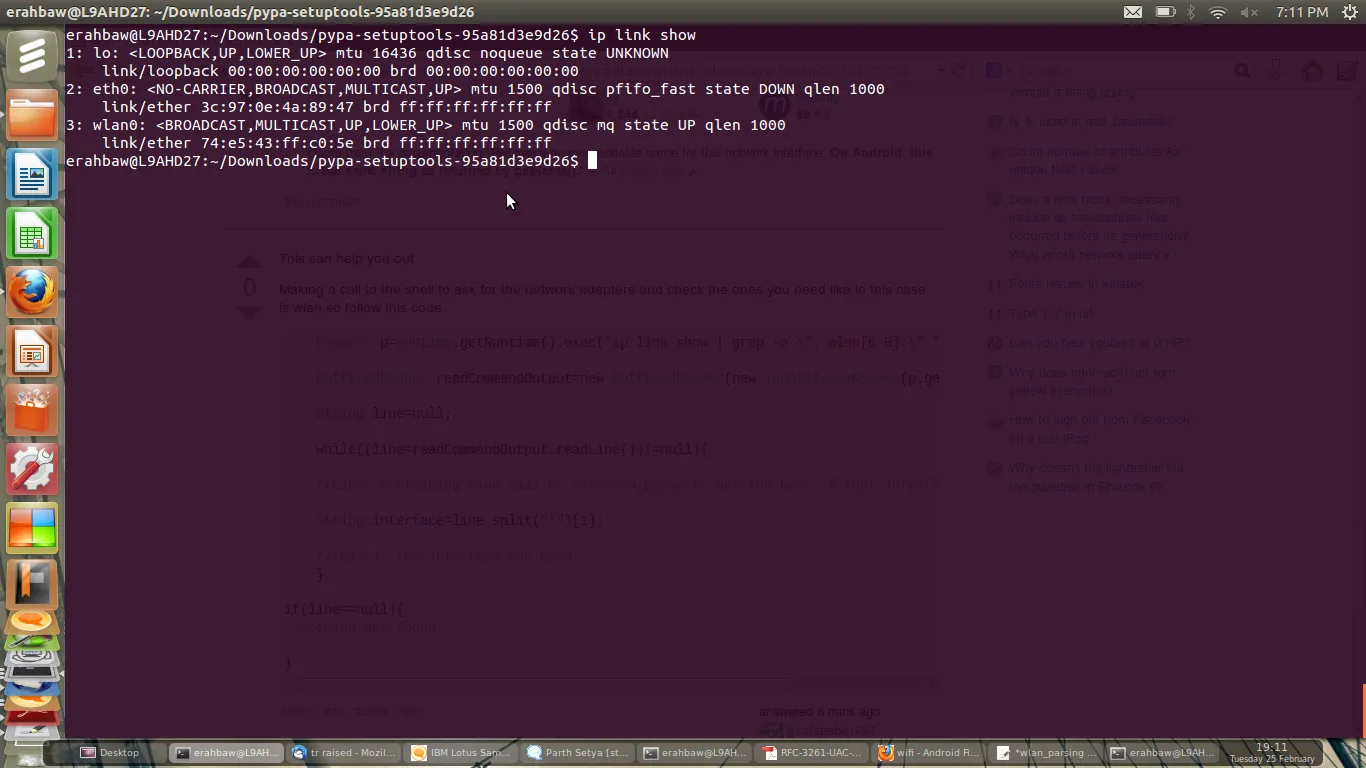The height and width of the screenshot is (768, 1366).
Task: Open the 7:11 PM clock menu
Action: (1302, 12)
